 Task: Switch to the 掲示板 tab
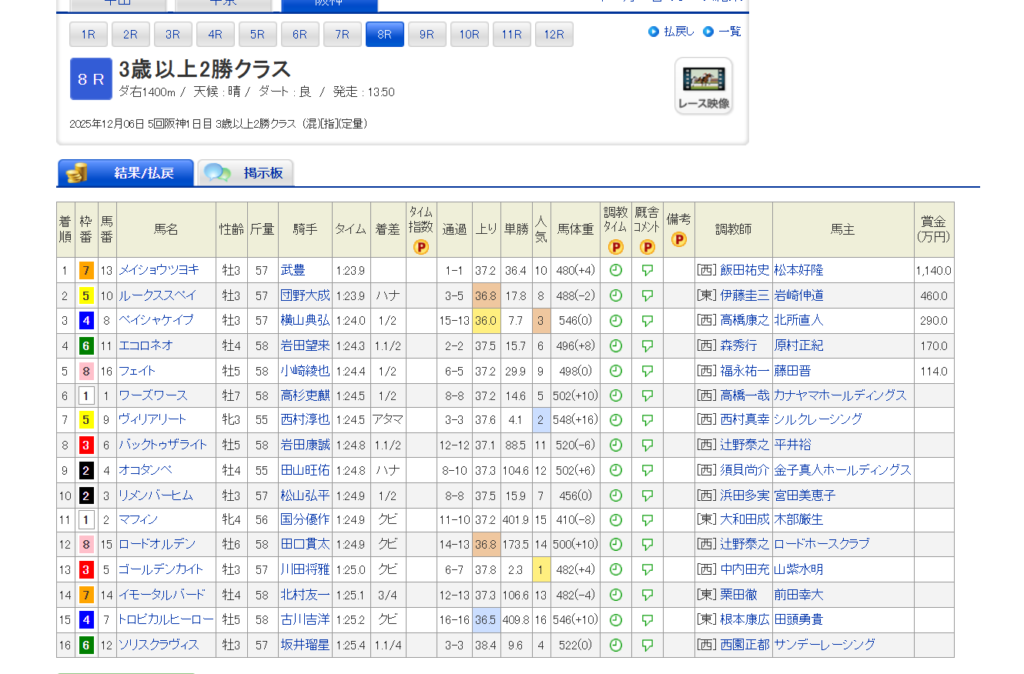click(x=246, y=173)
